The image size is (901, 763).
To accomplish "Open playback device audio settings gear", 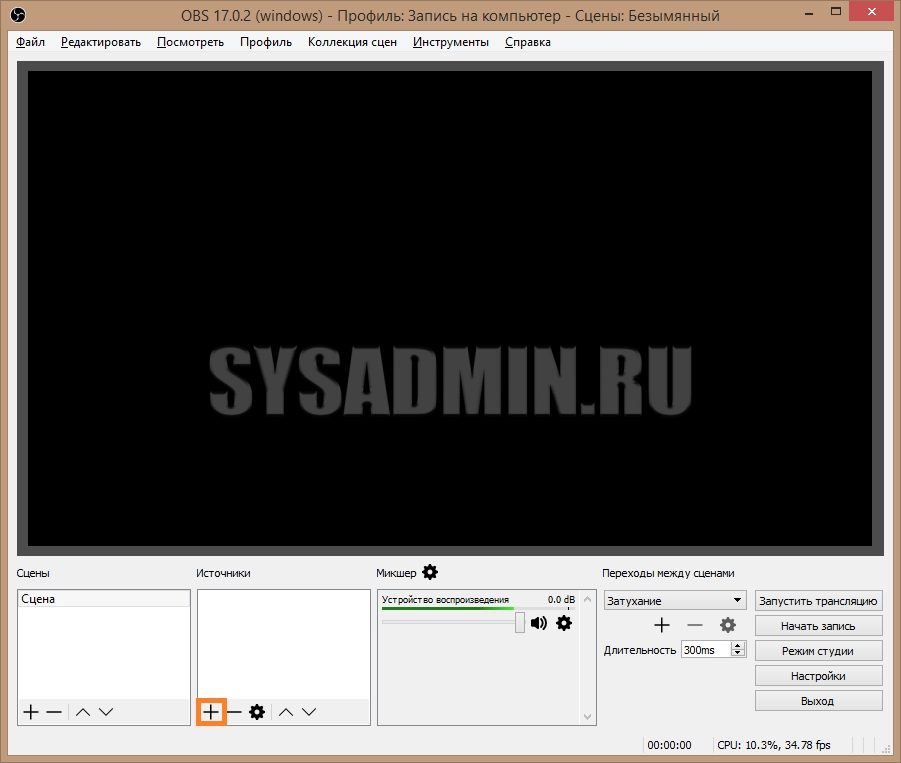I will [564, 623].
